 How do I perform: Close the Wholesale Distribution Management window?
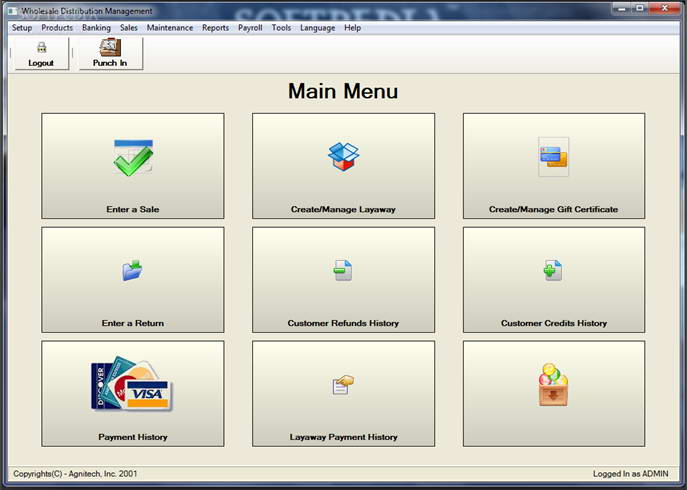pyautogui.click(x=664, y=8)
